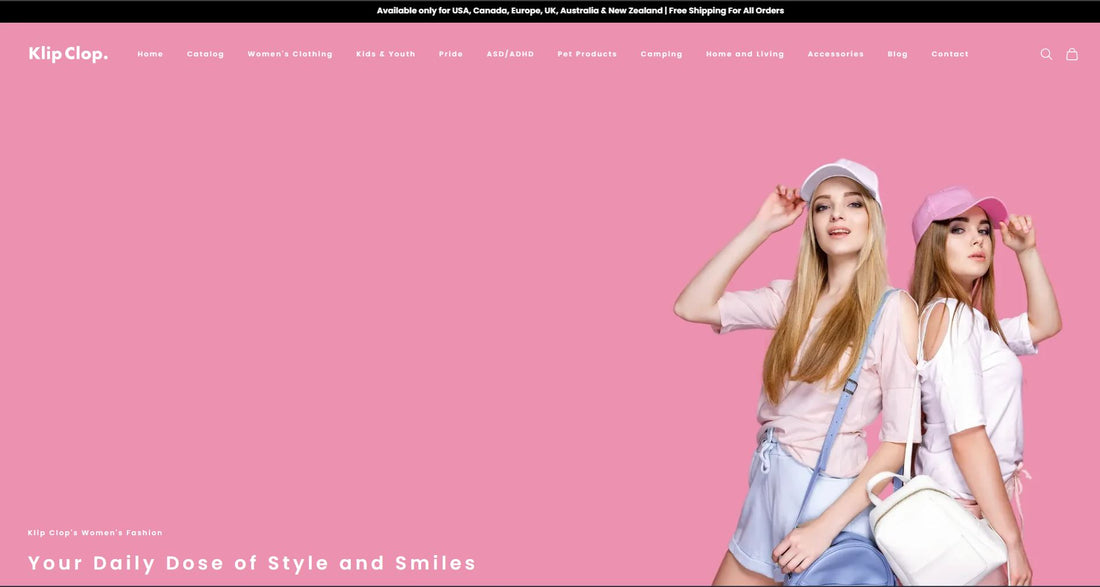Go to the Contact page
Screen dimensions: 1100x587
949,54
